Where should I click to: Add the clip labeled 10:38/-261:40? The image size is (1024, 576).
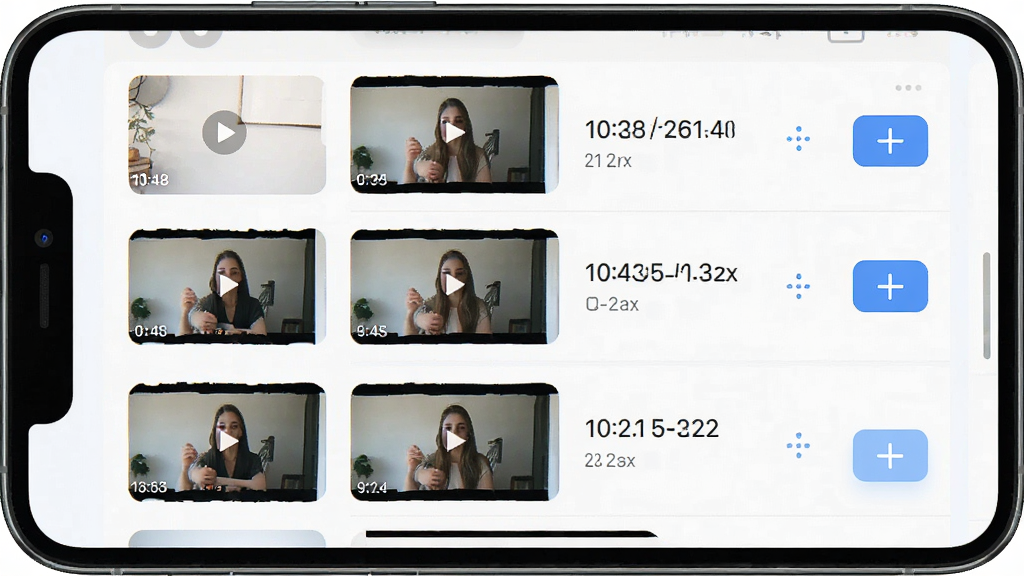[890, 141]
